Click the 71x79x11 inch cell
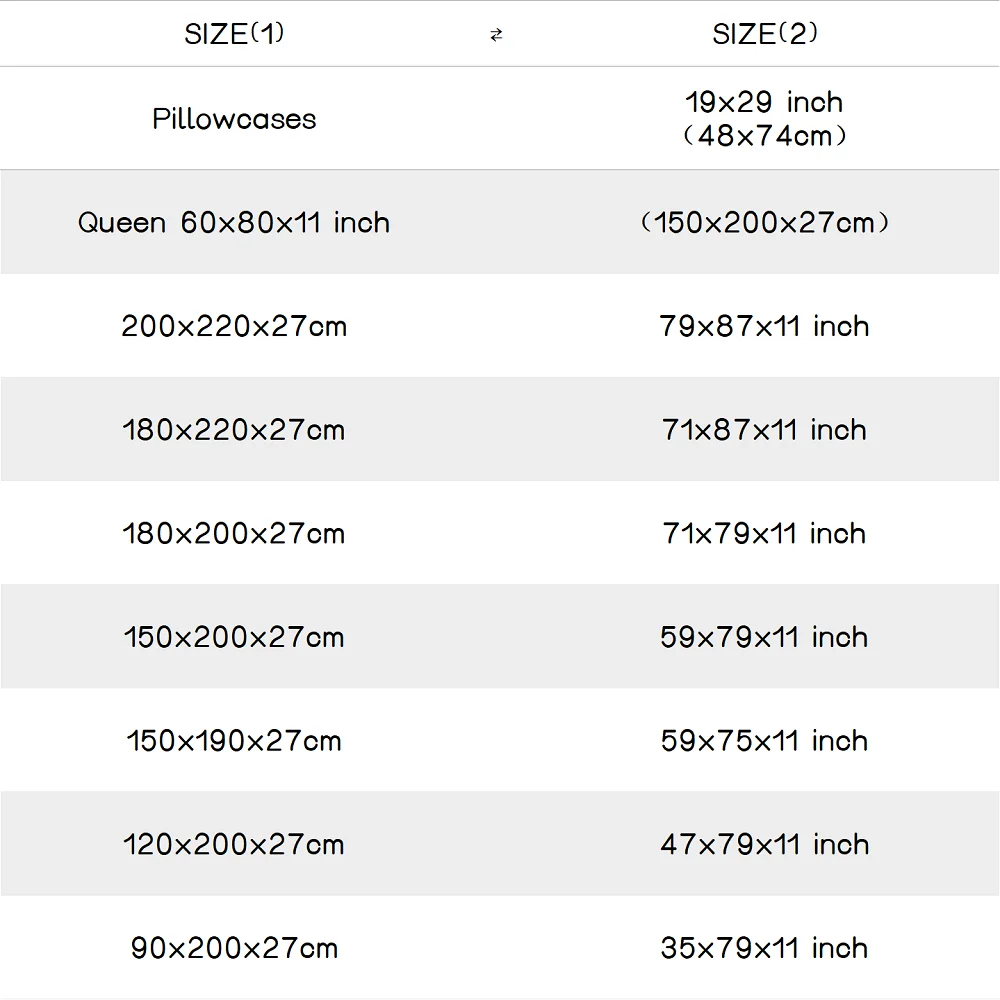The width and height of the screenshot is (1000, 1000). tap(765, 533)
